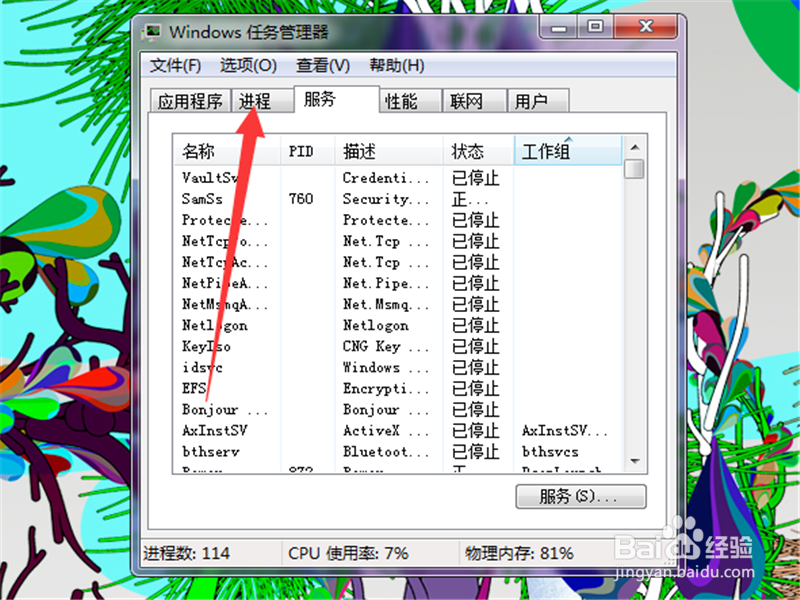
Task: Select the EFS service row
Action: point(398,389)
